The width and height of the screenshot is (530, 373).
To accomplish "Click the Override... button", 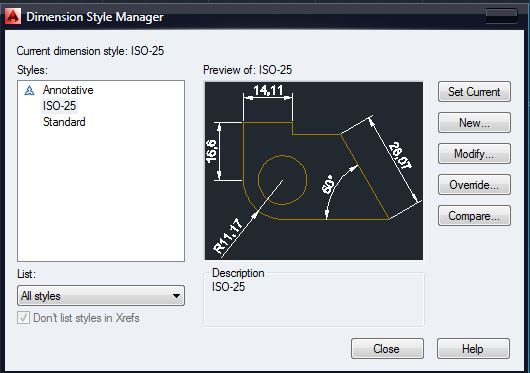I will [474, 185].
